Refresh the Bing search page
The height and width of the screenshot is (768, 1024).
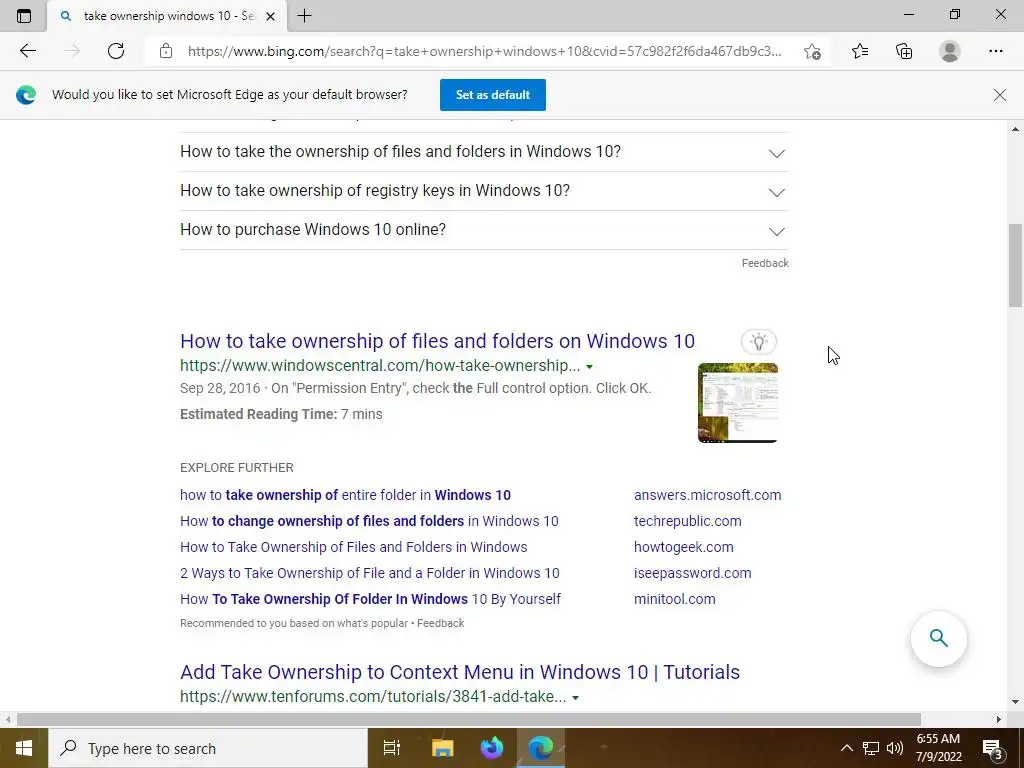(116, 51)
